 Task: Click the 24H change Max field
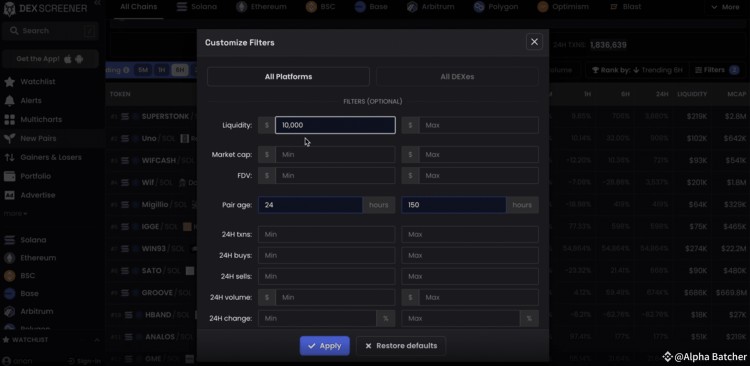[x=461, y=318]
